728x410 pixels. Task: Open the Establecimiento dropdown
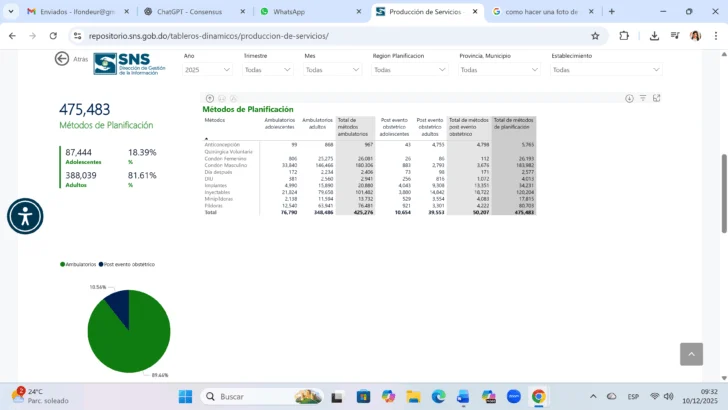click(605, 70)
